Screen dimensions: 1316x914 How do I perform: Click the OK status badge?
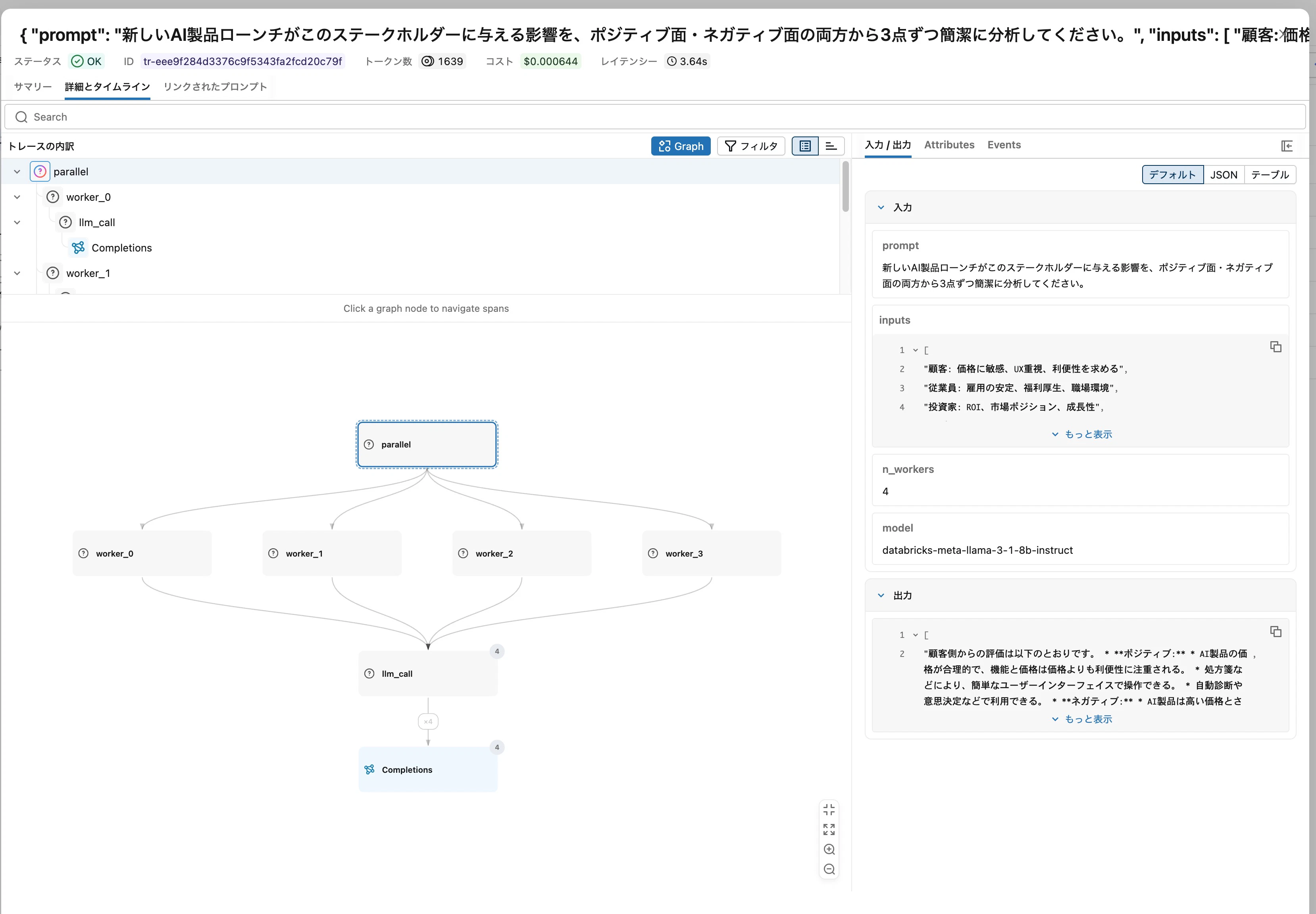[x=87, y=61]
